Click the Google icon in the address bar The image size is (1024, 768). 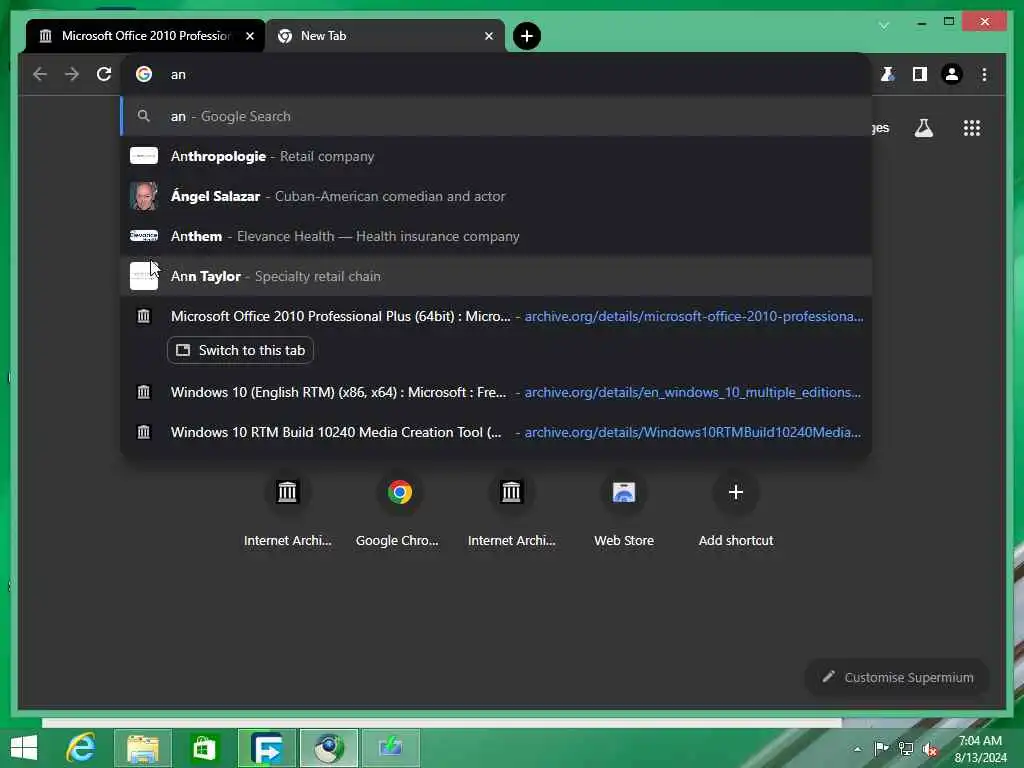(144, 74)
